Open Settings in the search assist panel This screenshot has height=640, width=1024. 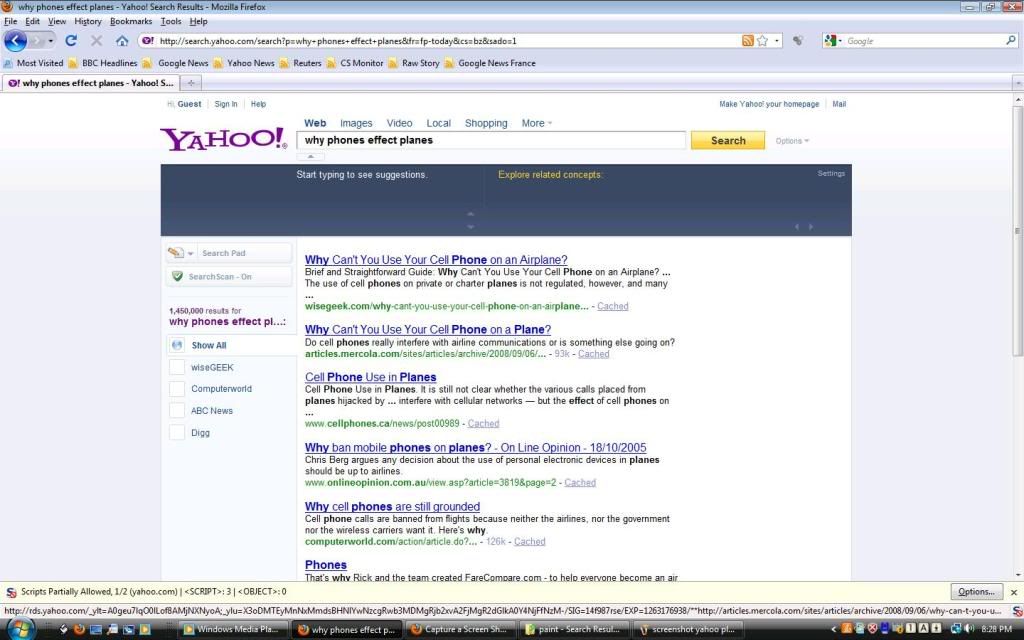point(831,174)
